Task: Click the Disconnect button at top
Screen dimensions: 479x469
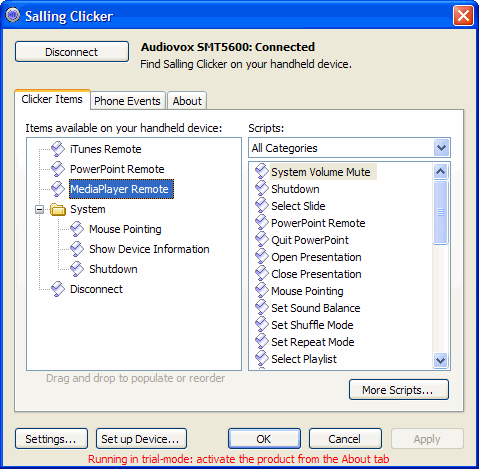Action: click(72, 52)
